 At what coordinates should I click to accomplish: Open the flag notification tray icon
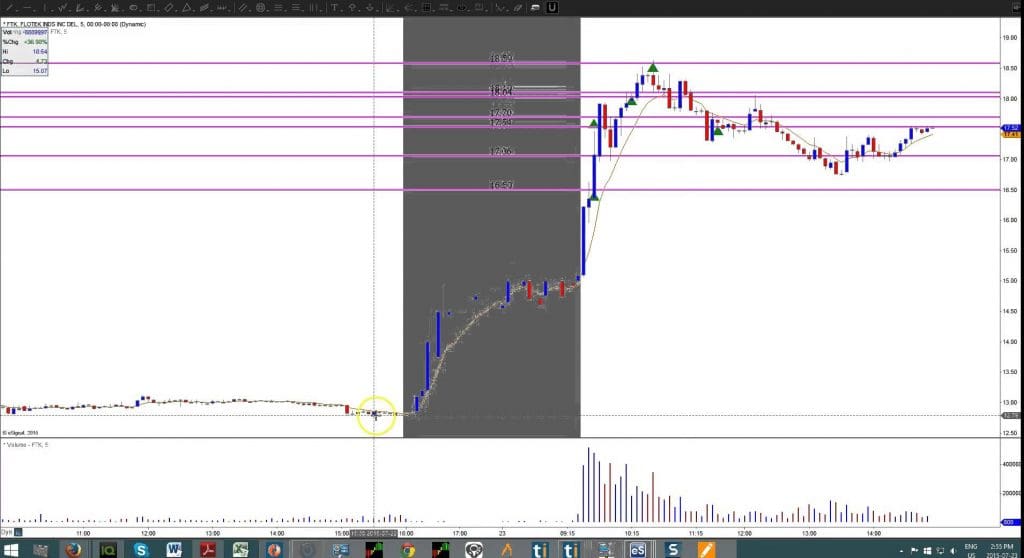coord(914,551)
